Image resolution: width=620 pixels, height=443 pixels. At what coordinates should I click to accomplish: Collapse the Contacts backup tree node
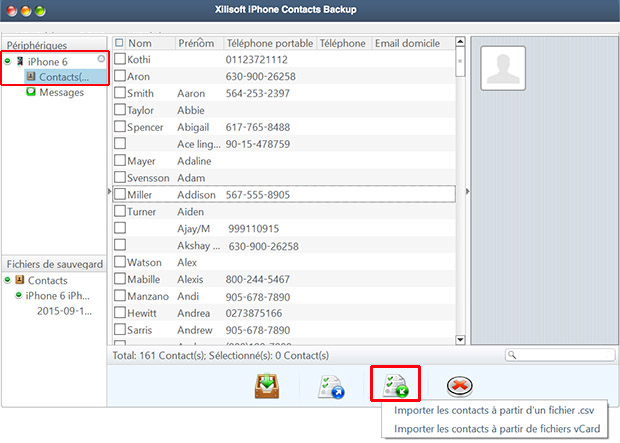pos(8,280)
